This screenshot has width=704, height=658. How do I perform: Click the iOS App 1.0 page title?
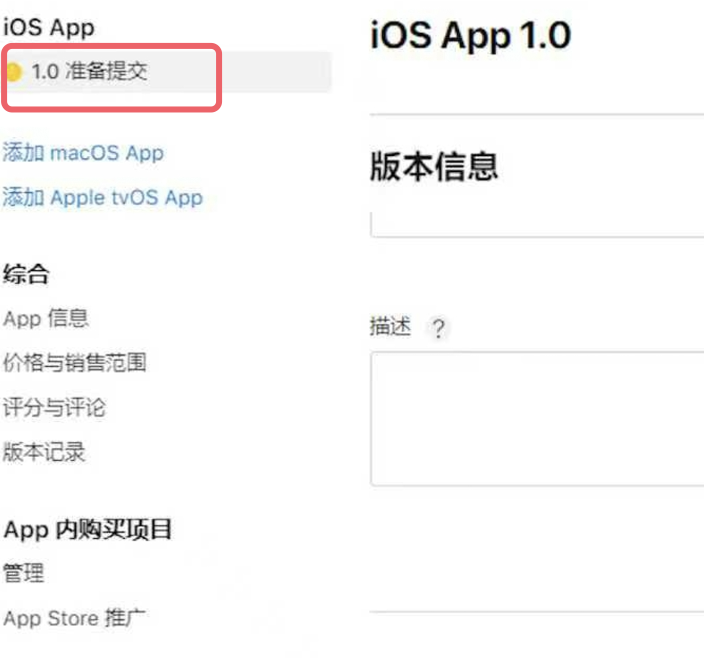tap(471, 35)
